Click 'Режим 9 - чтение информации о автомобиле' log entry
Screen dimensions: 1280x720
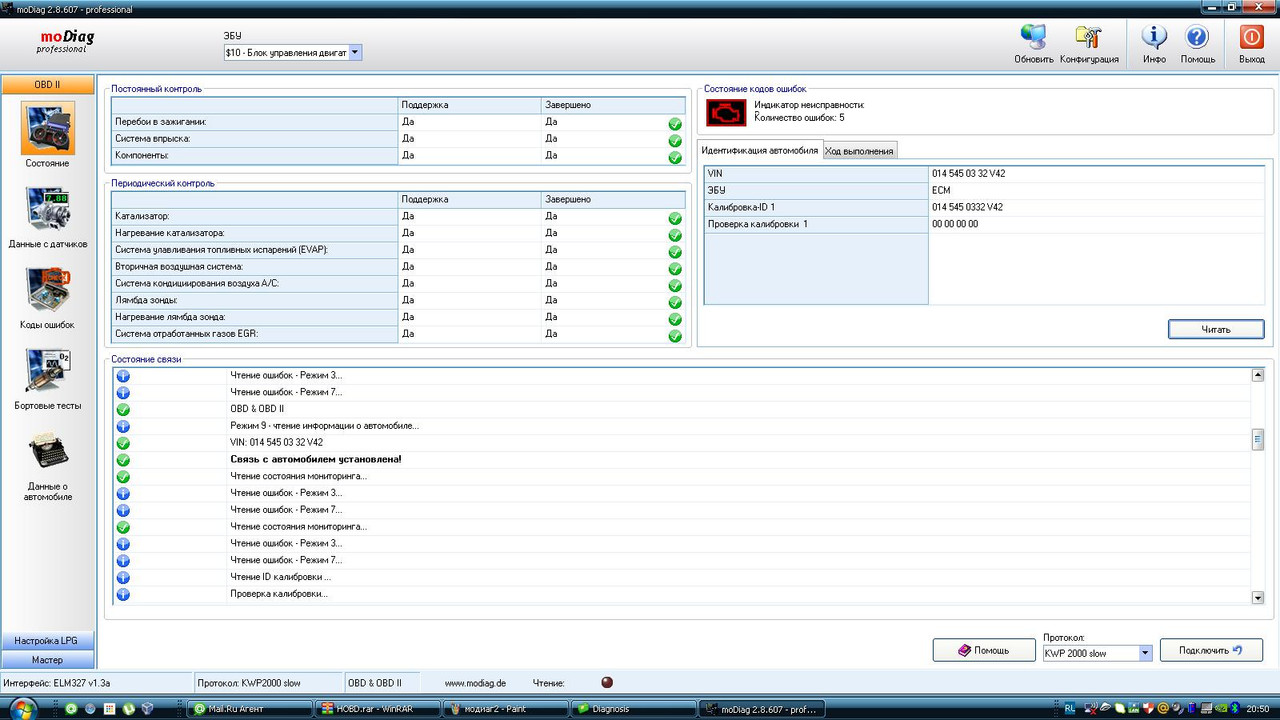click(325, 426)
